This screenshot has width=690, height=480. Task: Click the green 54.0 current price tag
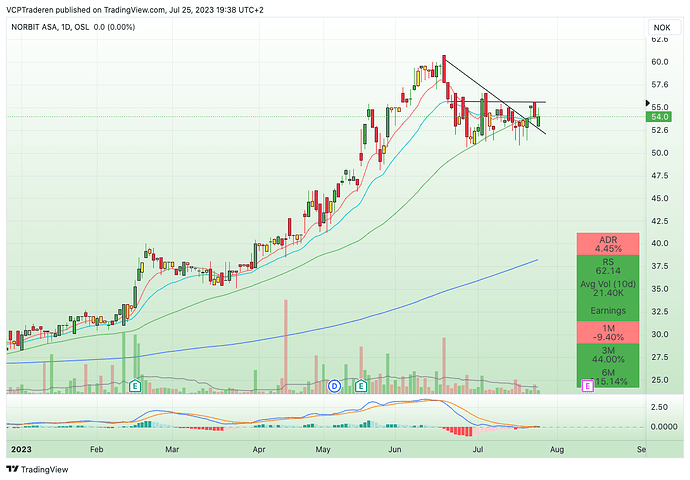(x=660, y=117)
